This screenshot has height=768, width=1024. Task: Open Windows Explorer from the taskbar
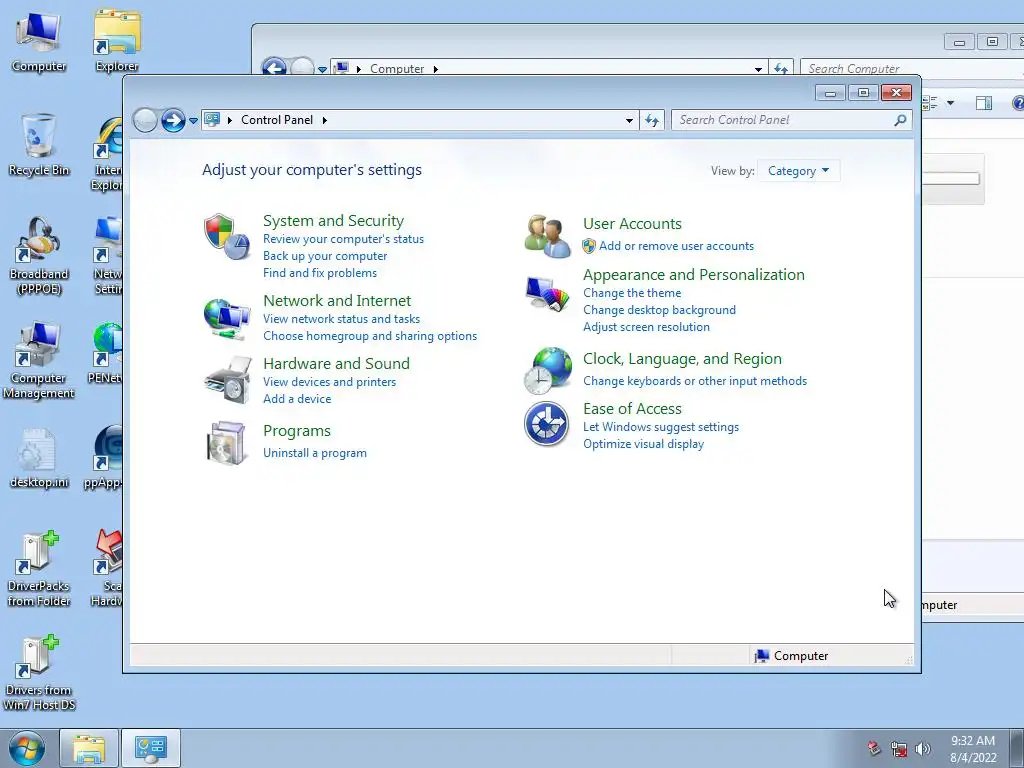89,748
